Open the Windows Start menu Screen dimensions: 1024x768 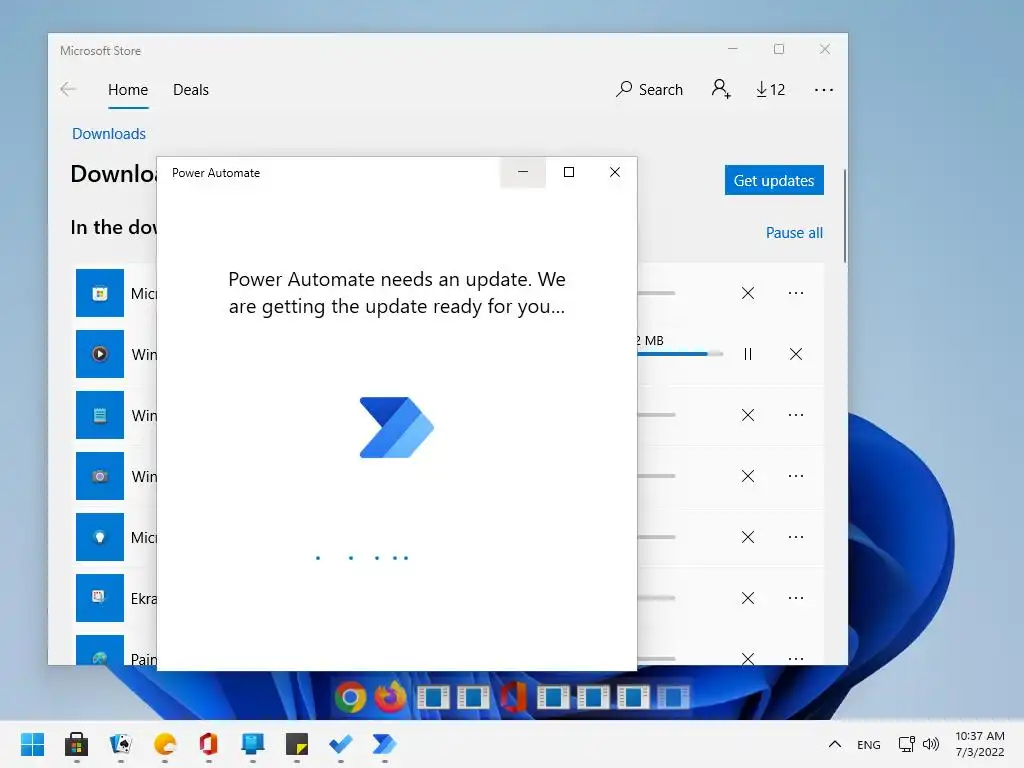[x=32, y=744]
